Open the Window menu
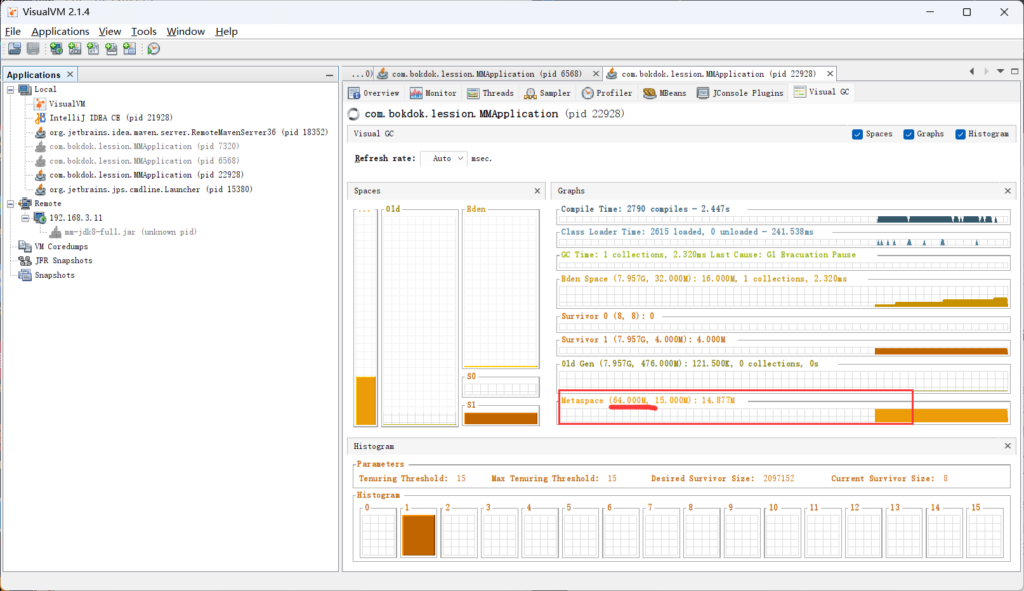 (x=185, y=31)
